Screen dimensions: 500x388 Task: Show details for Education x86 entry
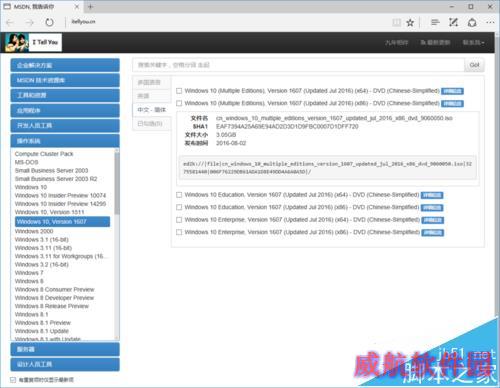tap(432, 208)
